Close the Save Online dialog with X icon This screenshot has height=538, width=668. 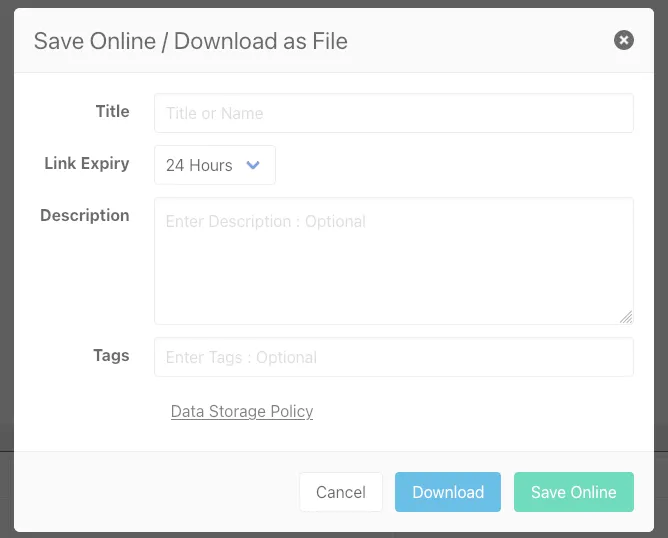click(x=624, y=40)
